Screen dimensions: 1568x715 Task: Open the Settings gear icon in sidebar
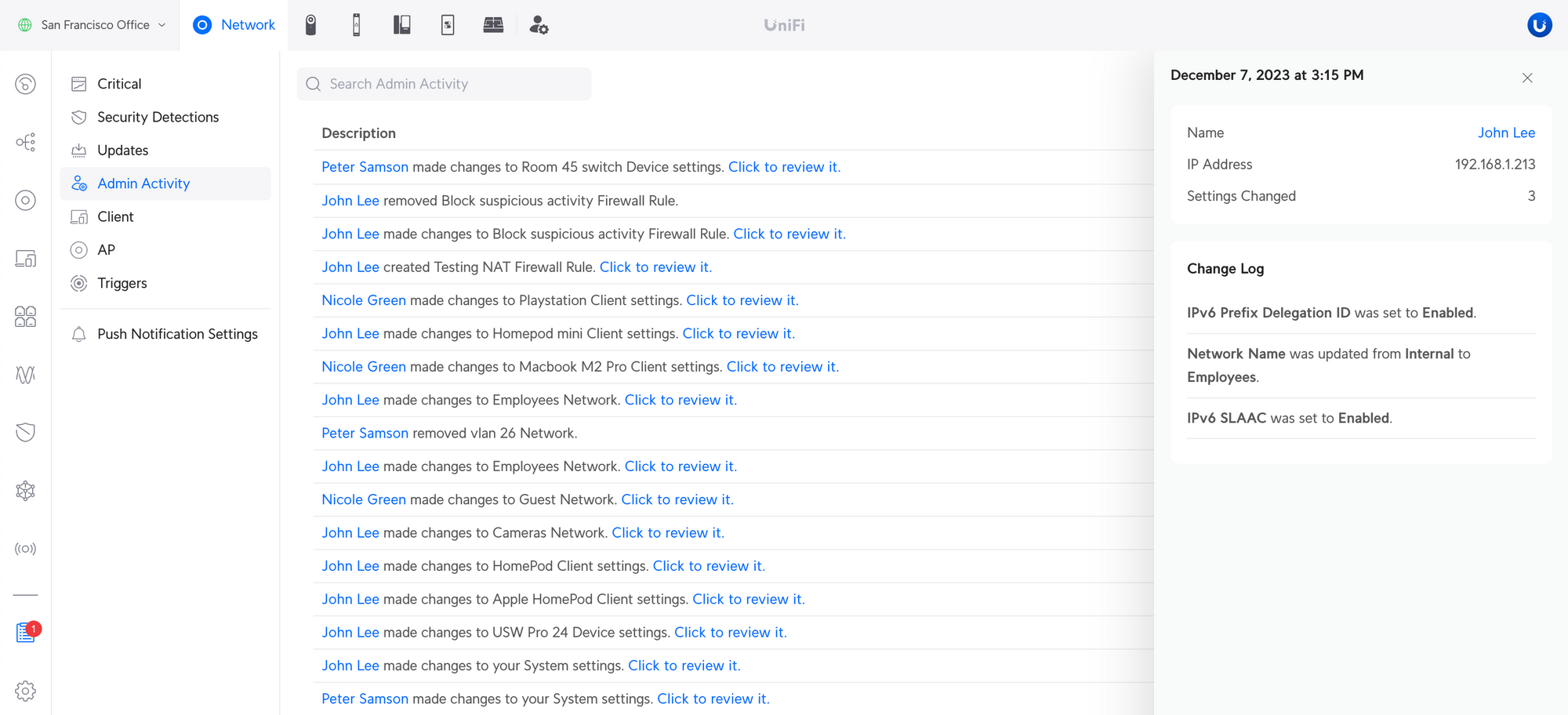pos(25,691)
